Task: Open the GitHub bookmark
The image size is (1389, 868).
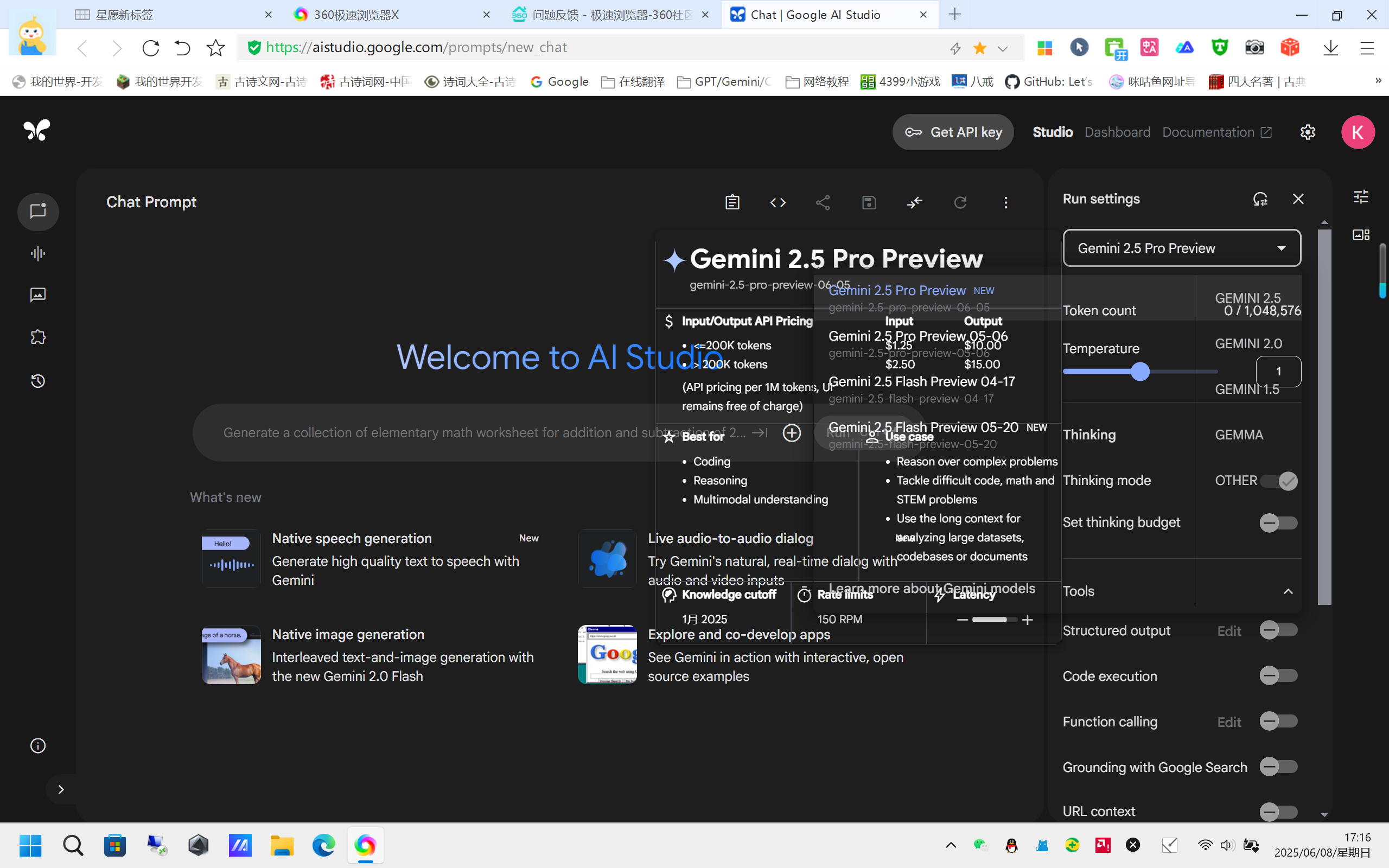Action: tap(1049, 81)
